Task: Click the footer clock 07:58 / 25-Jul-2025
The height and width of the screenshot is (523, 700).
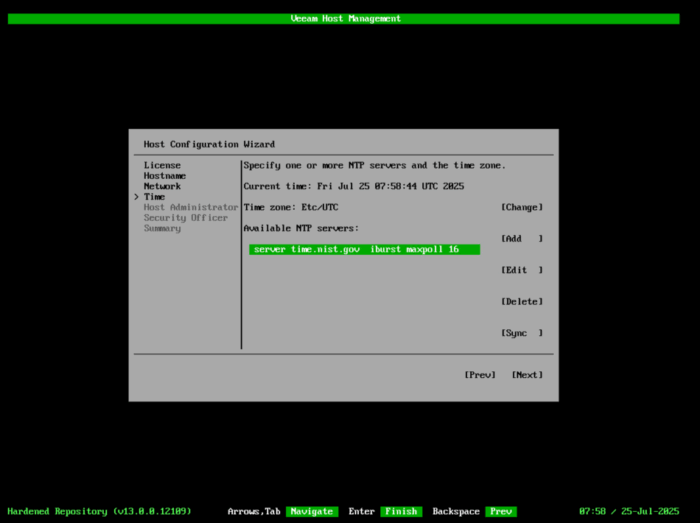Action: pos(629,511)
